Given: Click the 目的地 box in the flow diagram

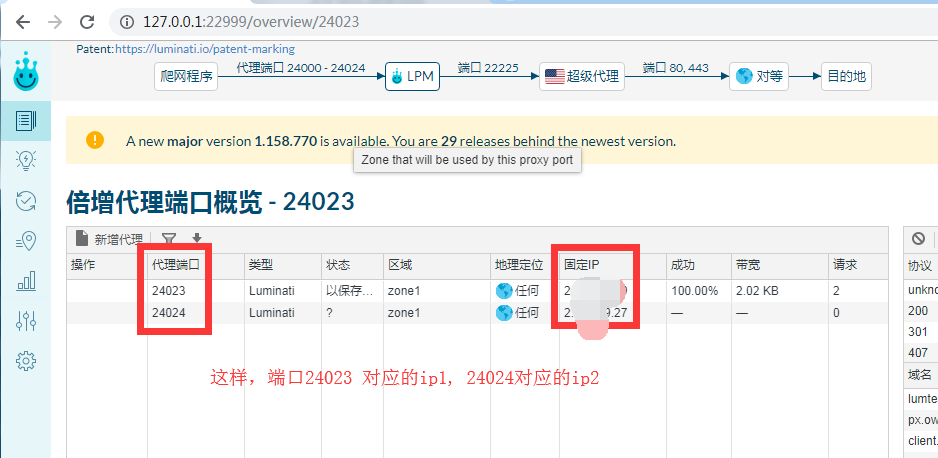Looking at the screenshot, I should tap(846, 77).
